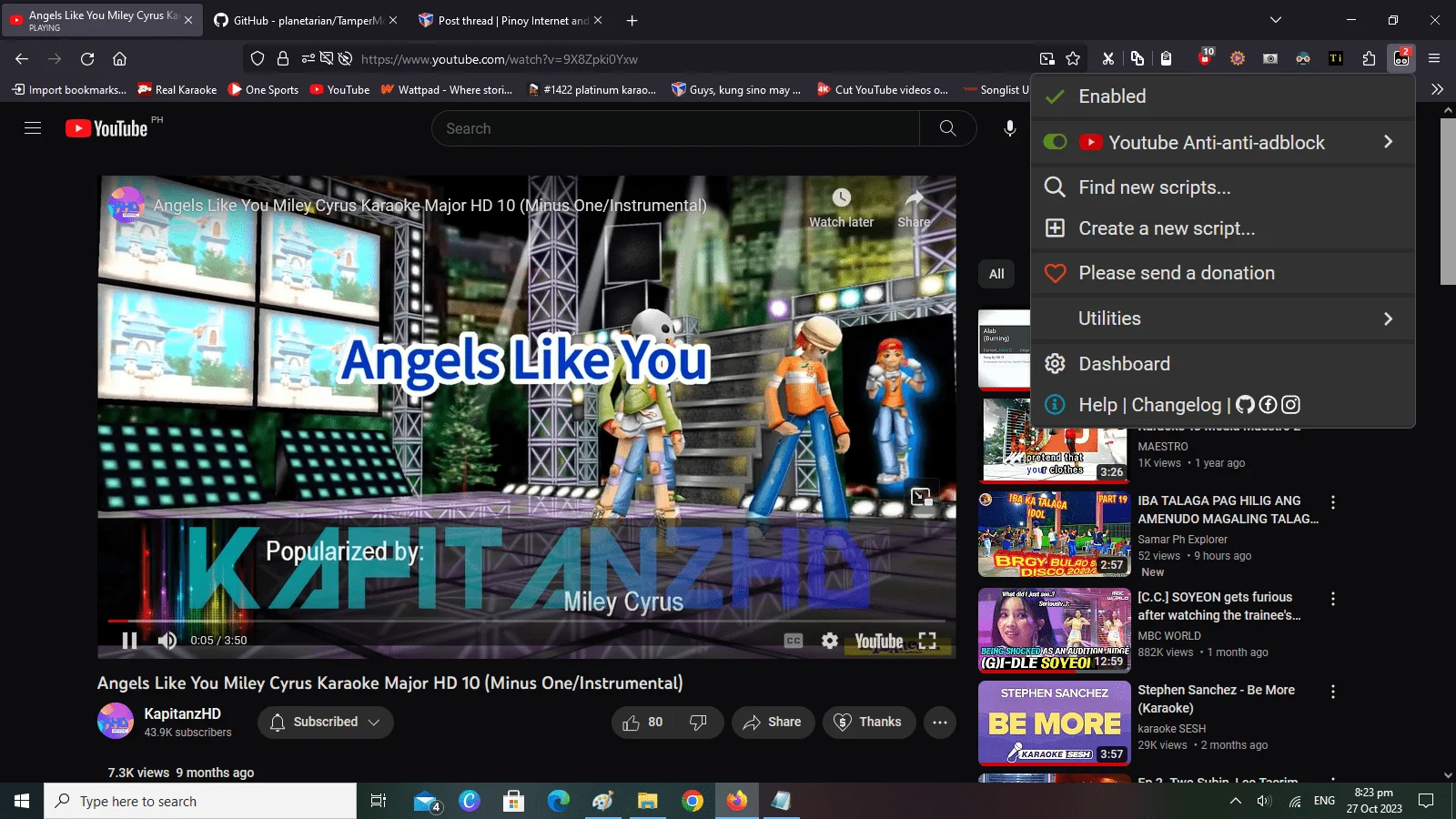
Task: Click the search magnifier button
Action: click(x=947, y=128)
